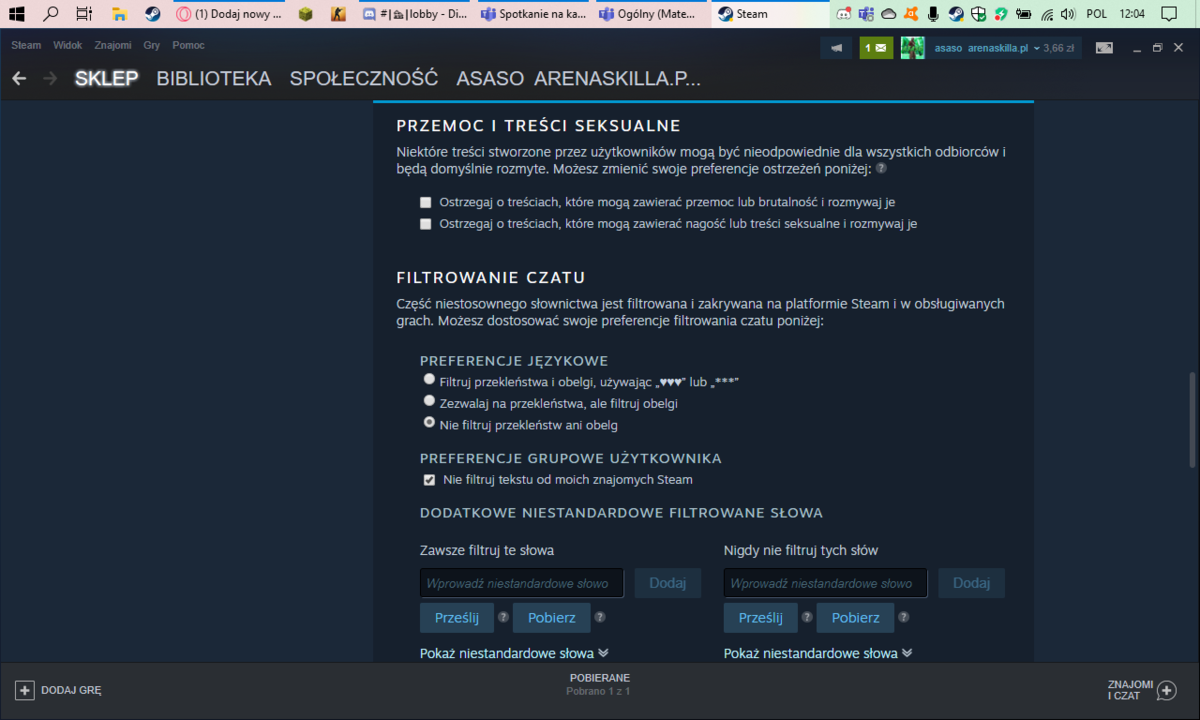Screen dimensions: 1200x720
Task: Open the Pomoc menu
Action: click(x=188, y=45)
